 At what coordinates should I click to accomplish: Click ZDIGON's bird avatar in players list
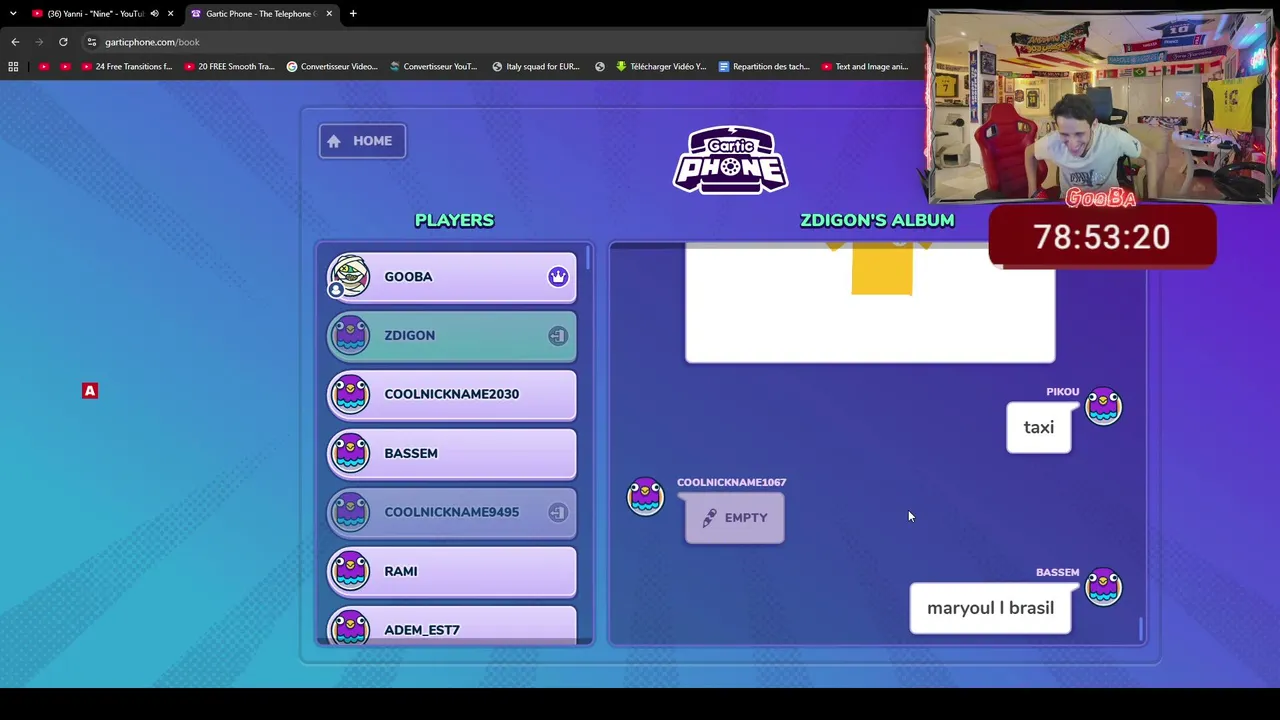[x=350, y=336]
